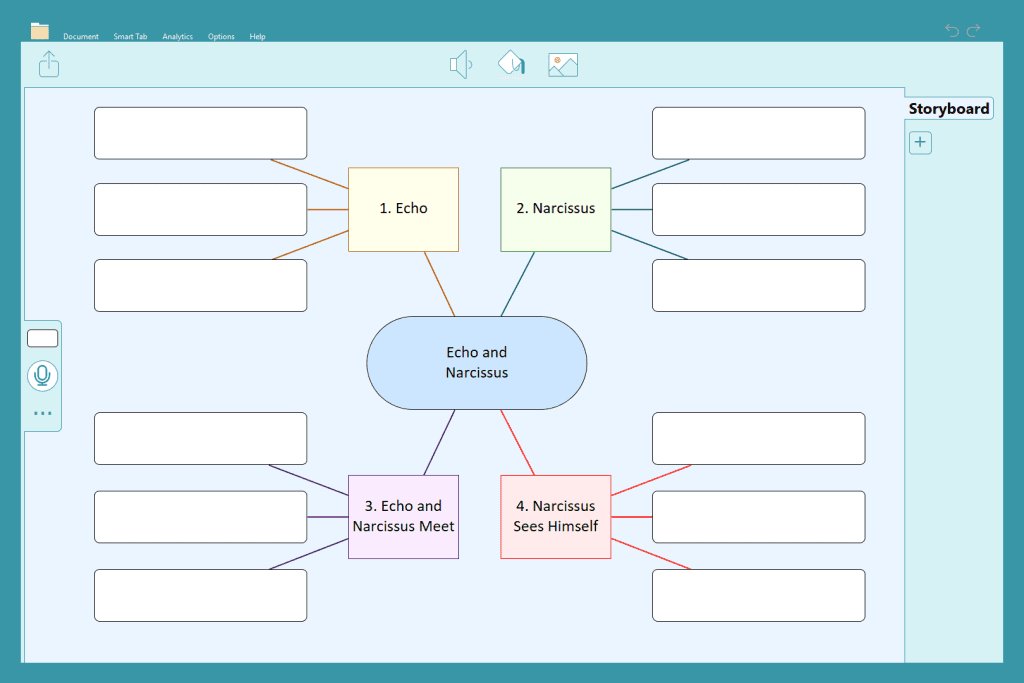Open the three-dots more options
This screenshot has width=1024, height=683.
[42, 413]
